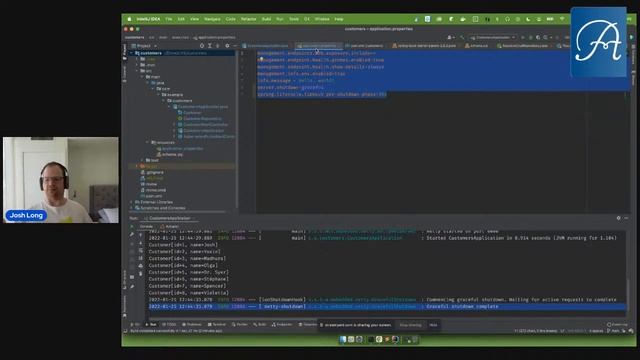Image resolution: width=640 pixels, height=360 pixels.
Task: Click the Rerun icon in Run panel
Action: click(132, 227)
